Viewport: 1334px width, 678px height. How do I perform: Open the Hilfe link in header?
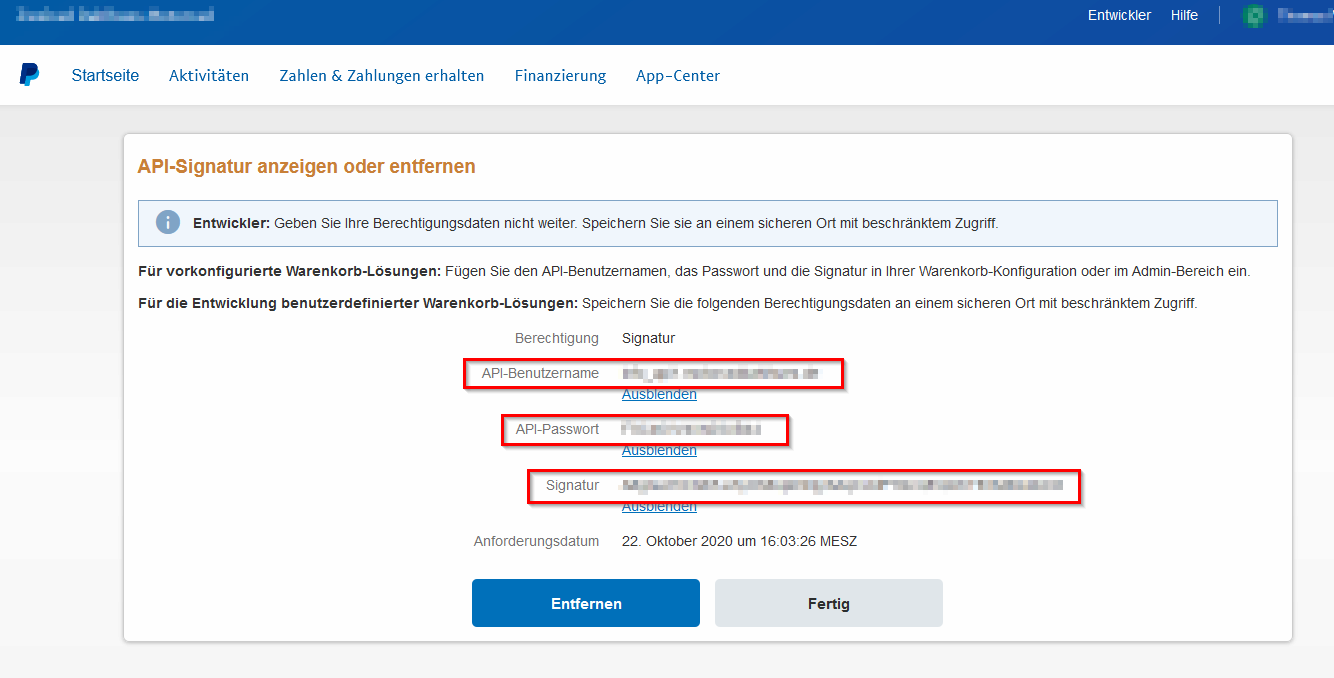[1184, 15]
